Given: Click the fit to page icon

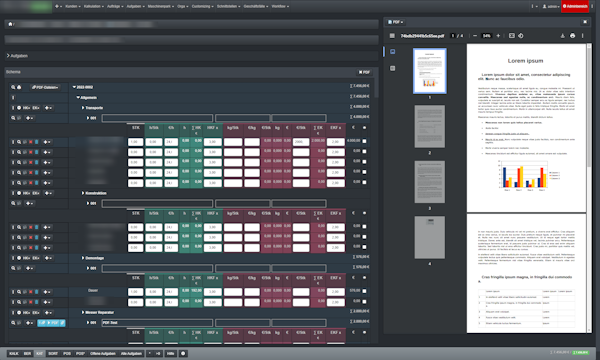Looking at the screenshot, I should 512,36.
